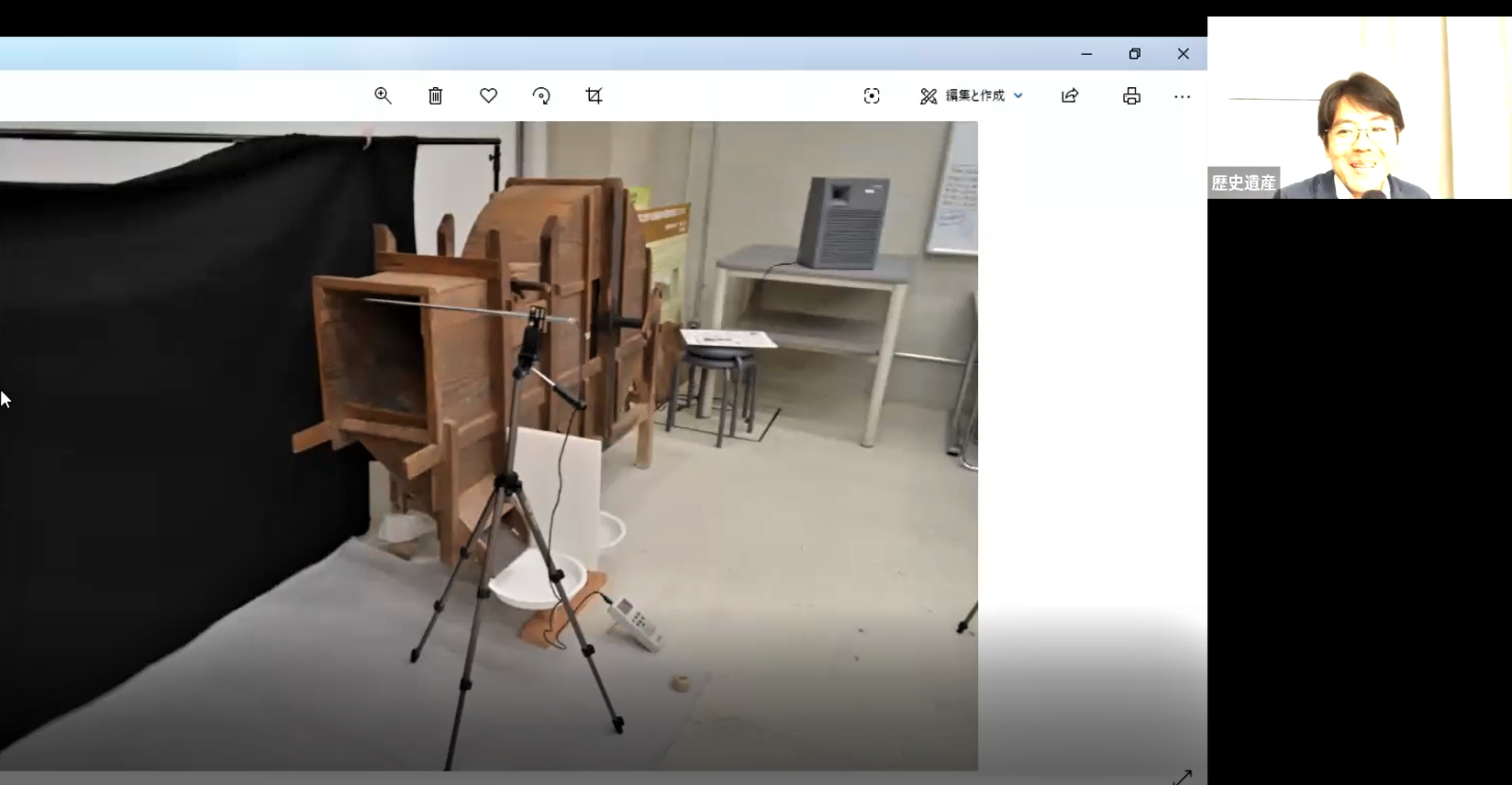Restore down the Photos window
The width and height of the screenshot is (1512, 785).
1135,54
